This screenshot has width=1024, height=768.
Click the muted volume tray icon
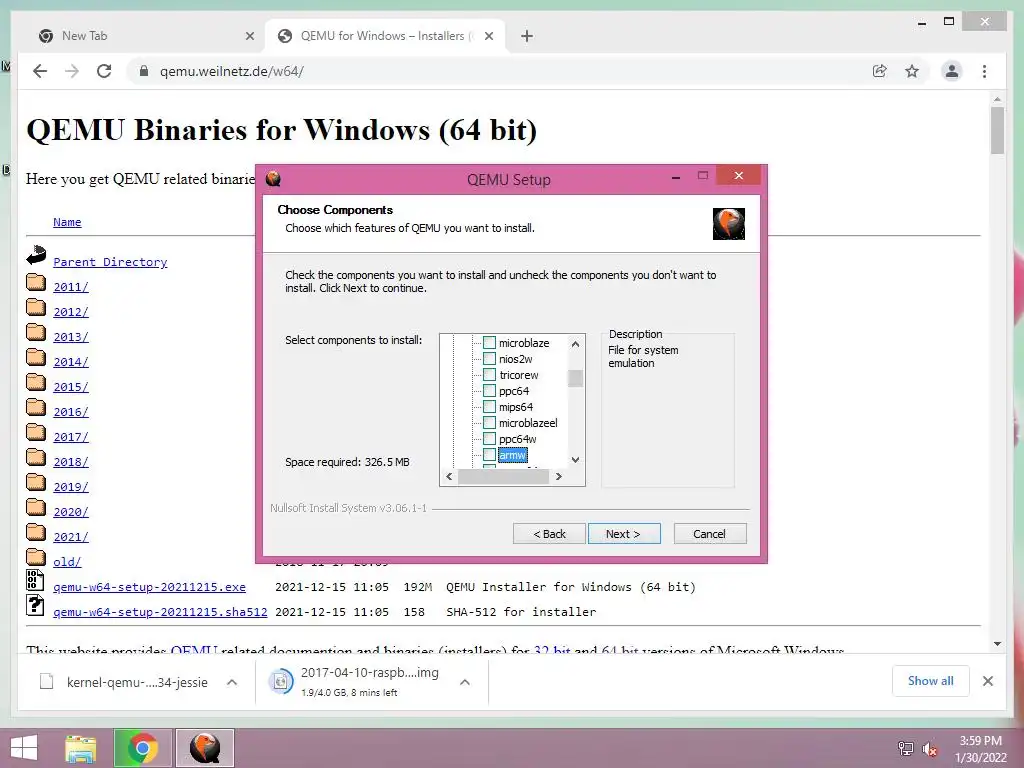pyautogui.click(x=931, y=749)
